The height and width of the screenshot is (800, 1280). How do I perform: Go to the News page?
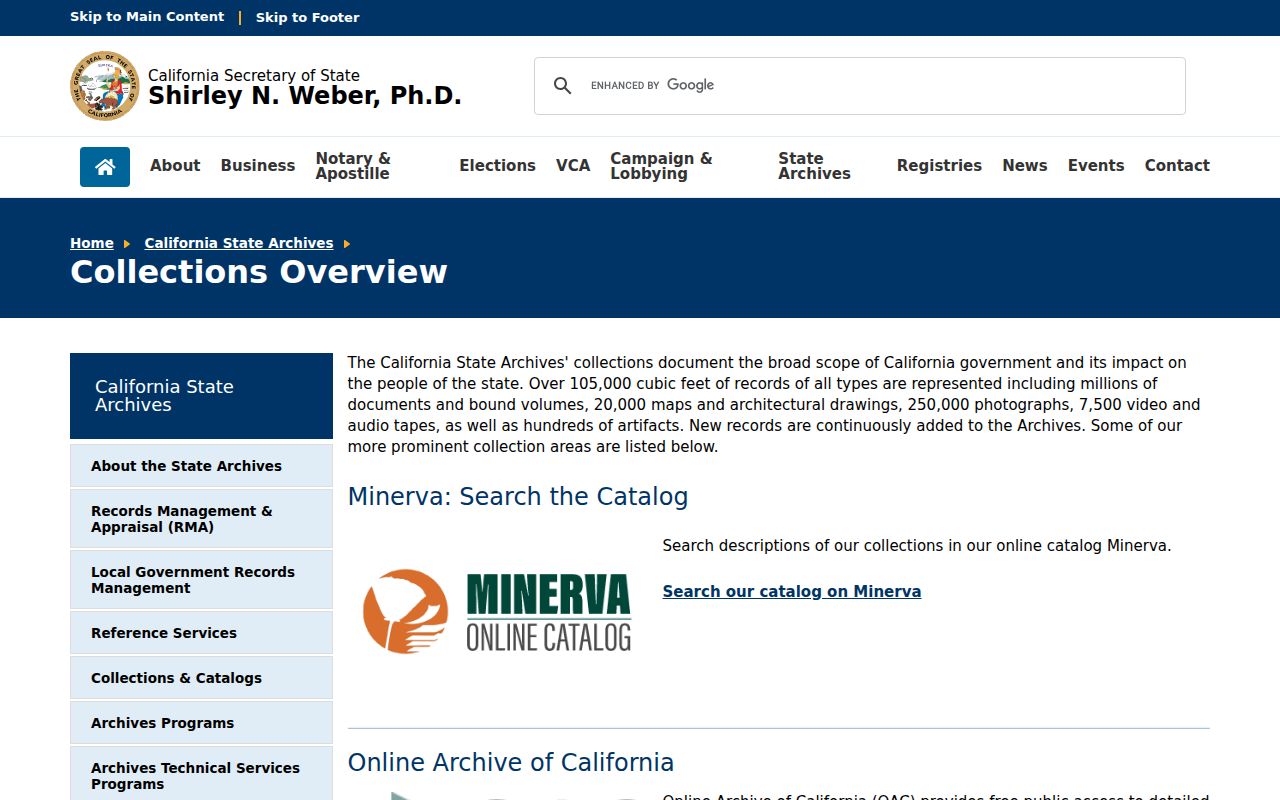pyautogui.click(x=1025, y=166)
